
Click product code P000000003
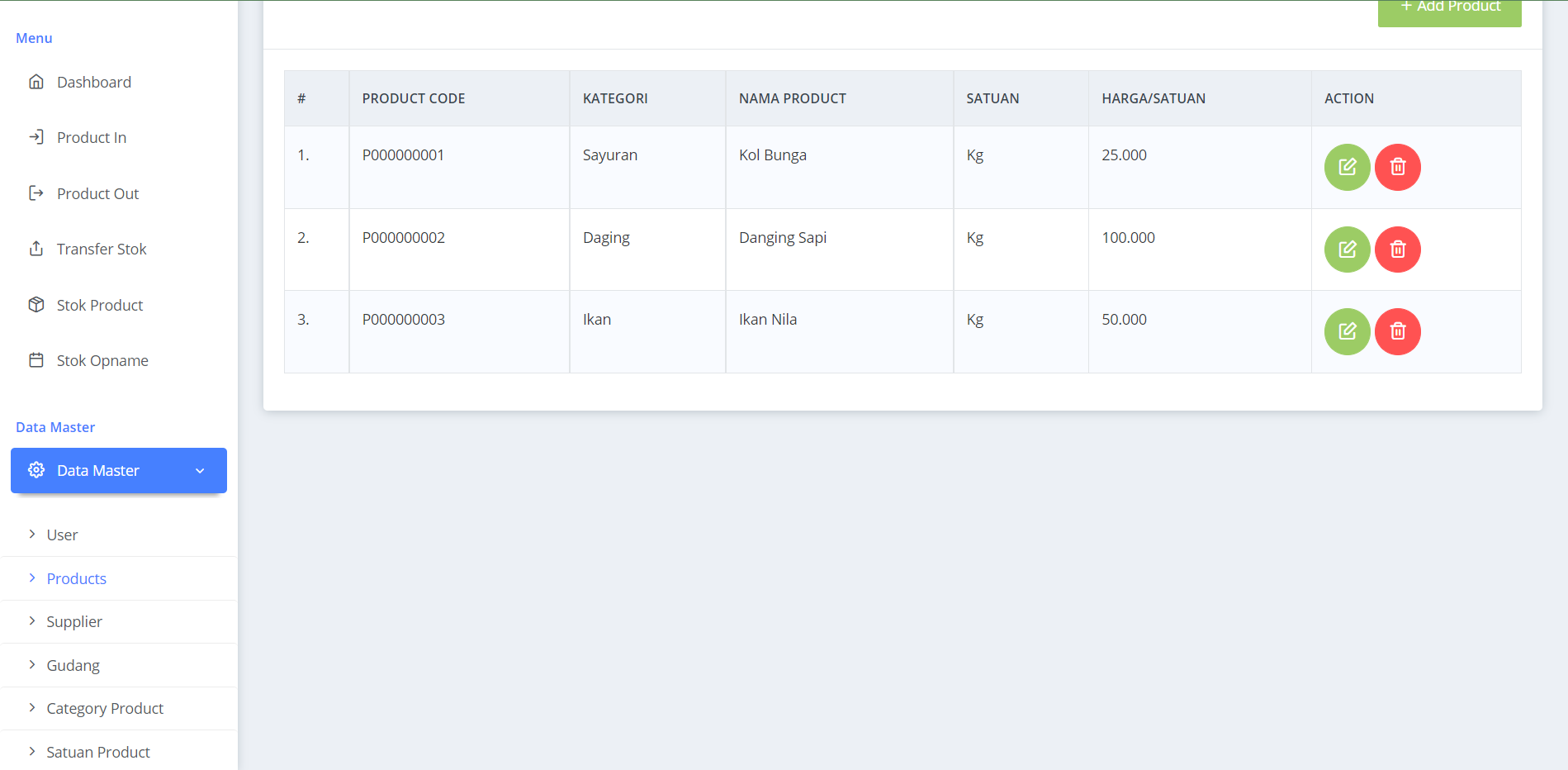tap(403, 319)
